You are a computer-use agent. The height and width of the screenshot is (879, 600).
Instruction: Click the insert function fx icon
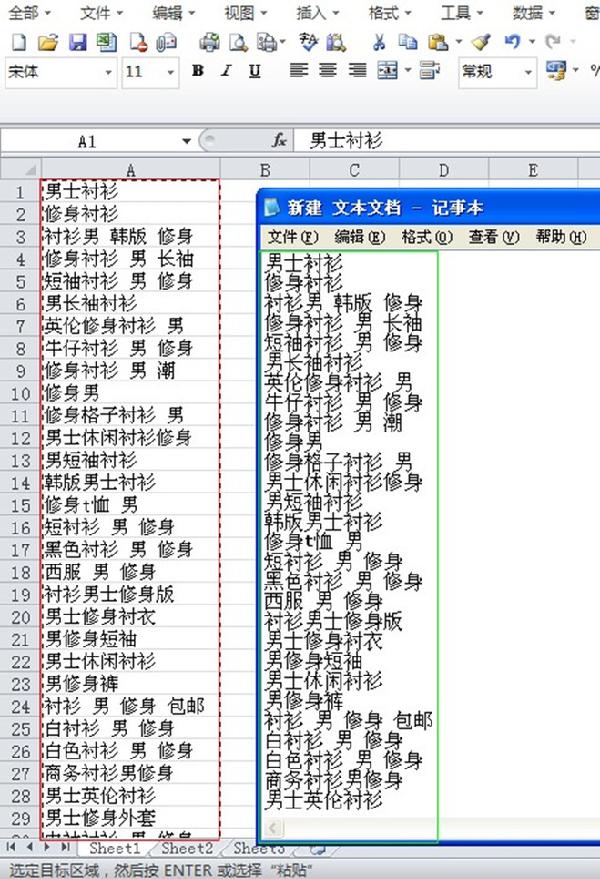click(x=280, y=141)
